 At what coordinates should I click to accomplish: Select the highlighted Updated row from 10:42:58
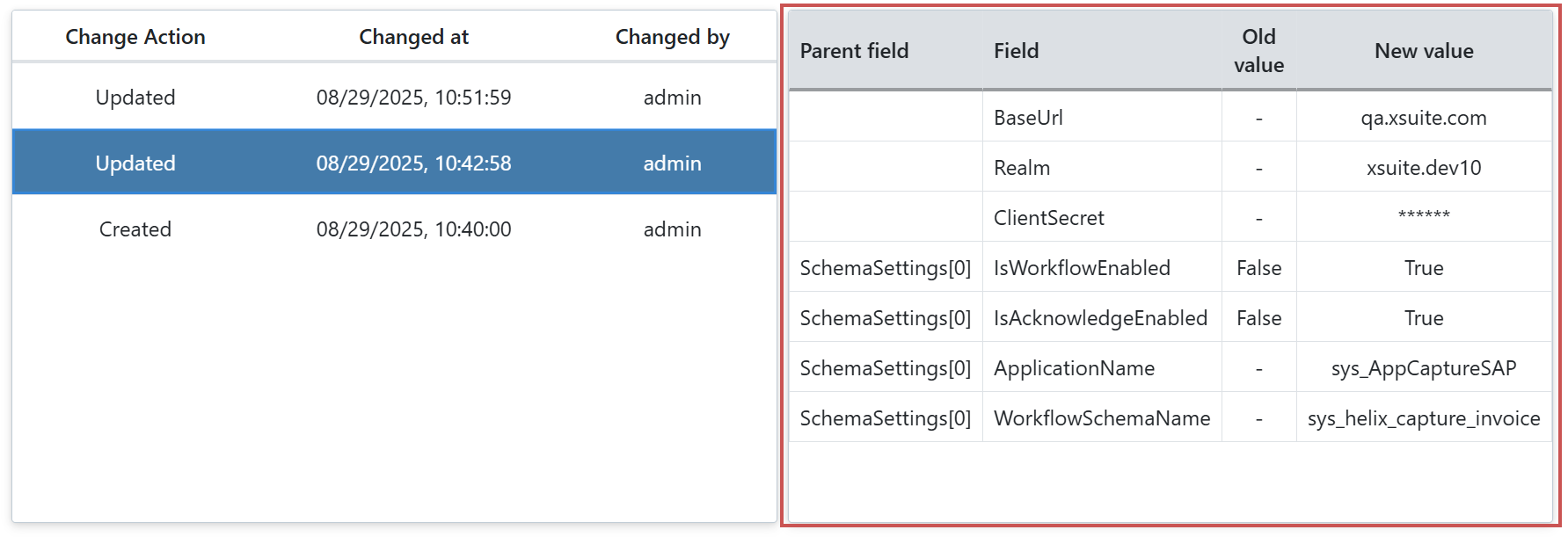coord(135,163)
